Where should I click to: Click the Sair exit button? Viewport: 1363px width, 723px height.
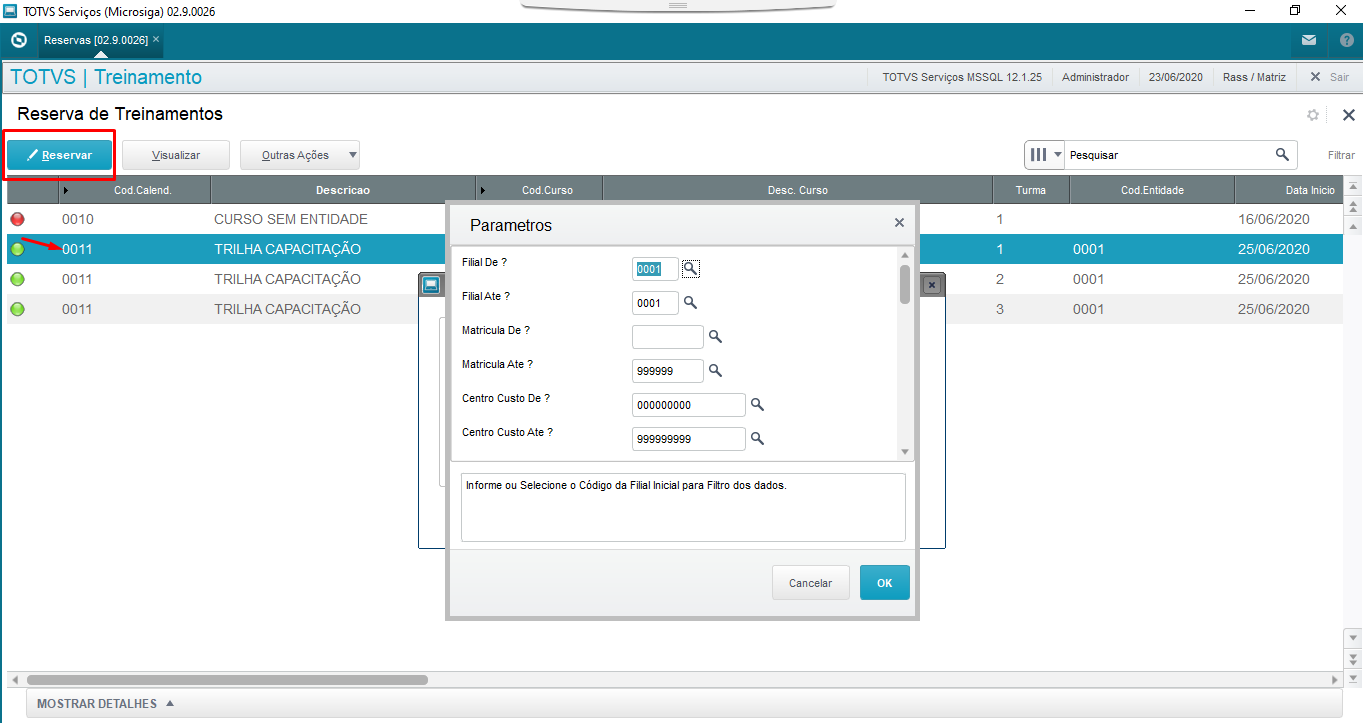point(1329,77)
